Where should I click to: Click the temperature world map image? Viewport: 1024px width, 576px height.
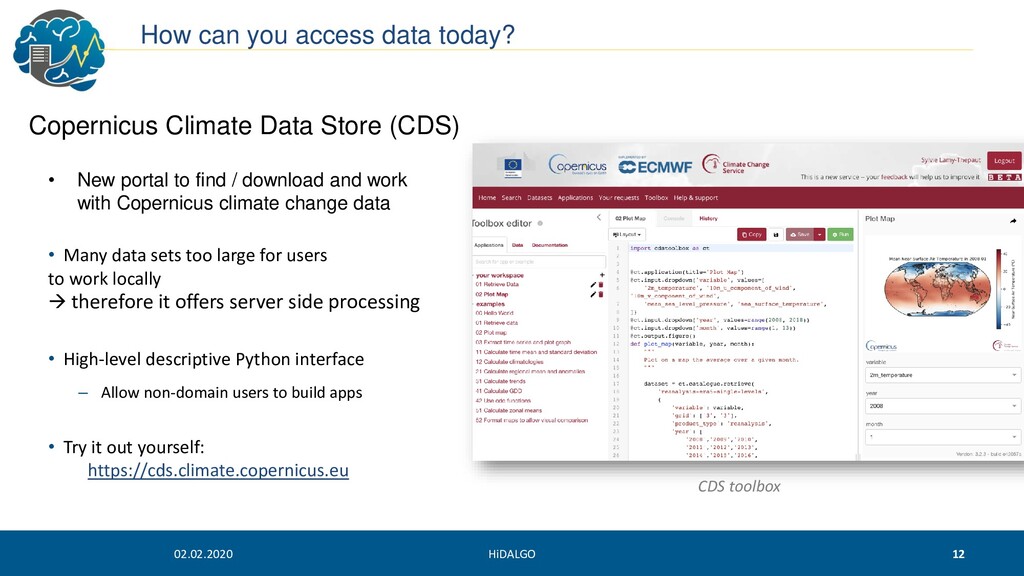point(937,291)
